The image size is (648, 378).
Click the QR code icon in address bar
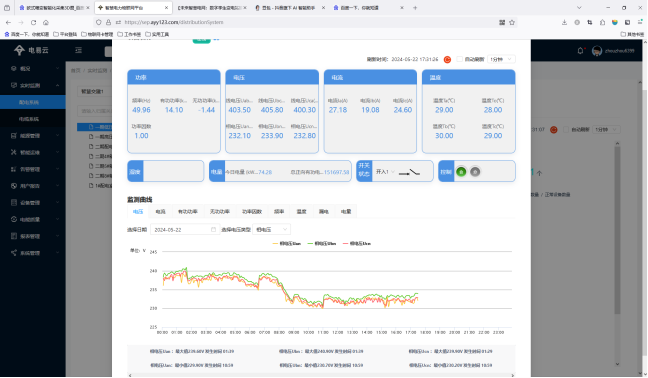[x=502, y=22]
